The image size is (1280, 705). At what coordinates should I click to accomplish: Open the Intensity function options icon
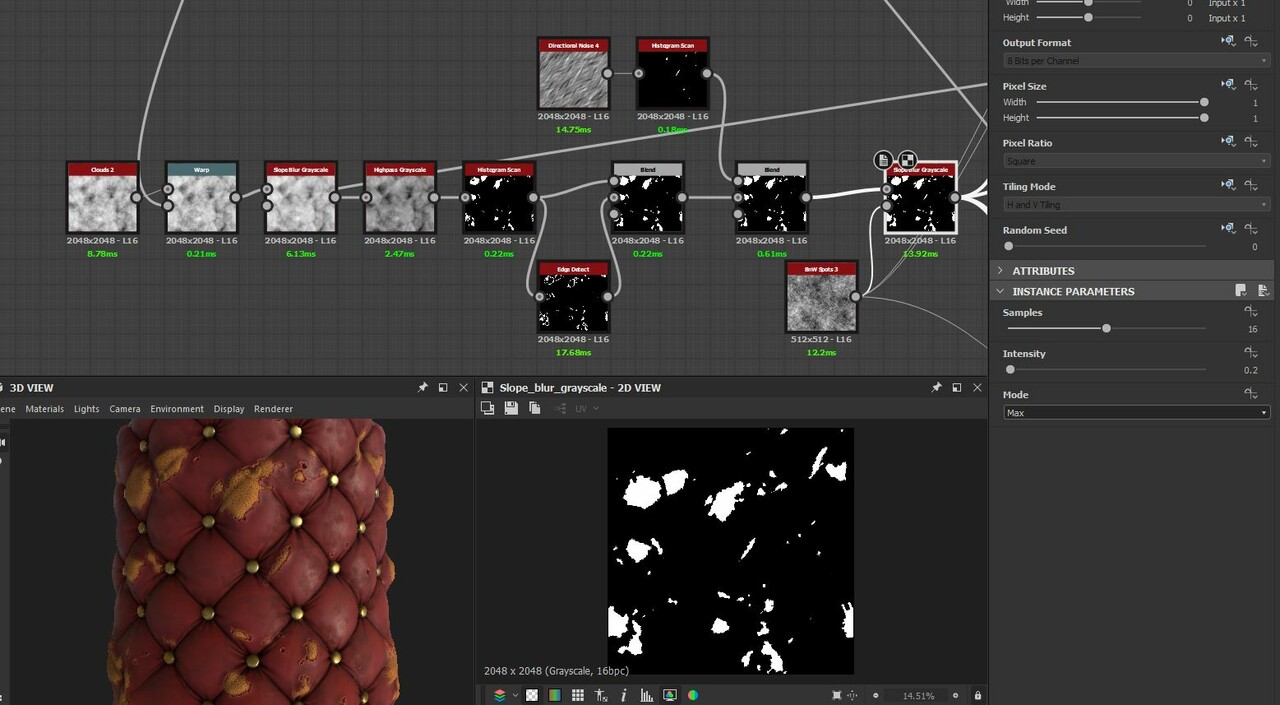click(1251, 353)
